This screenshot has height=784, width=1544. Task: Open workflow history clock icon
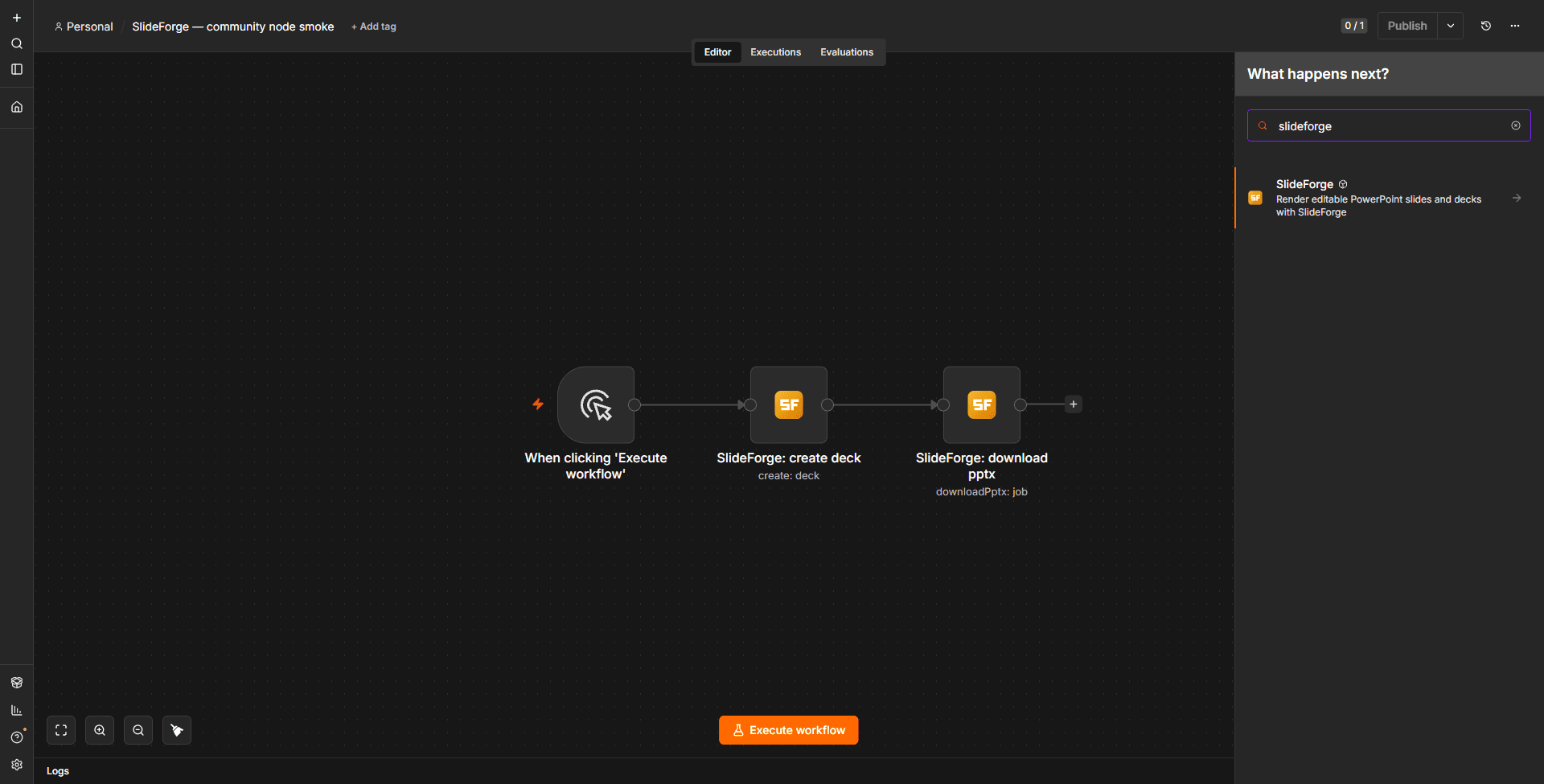click(1486, 26)
